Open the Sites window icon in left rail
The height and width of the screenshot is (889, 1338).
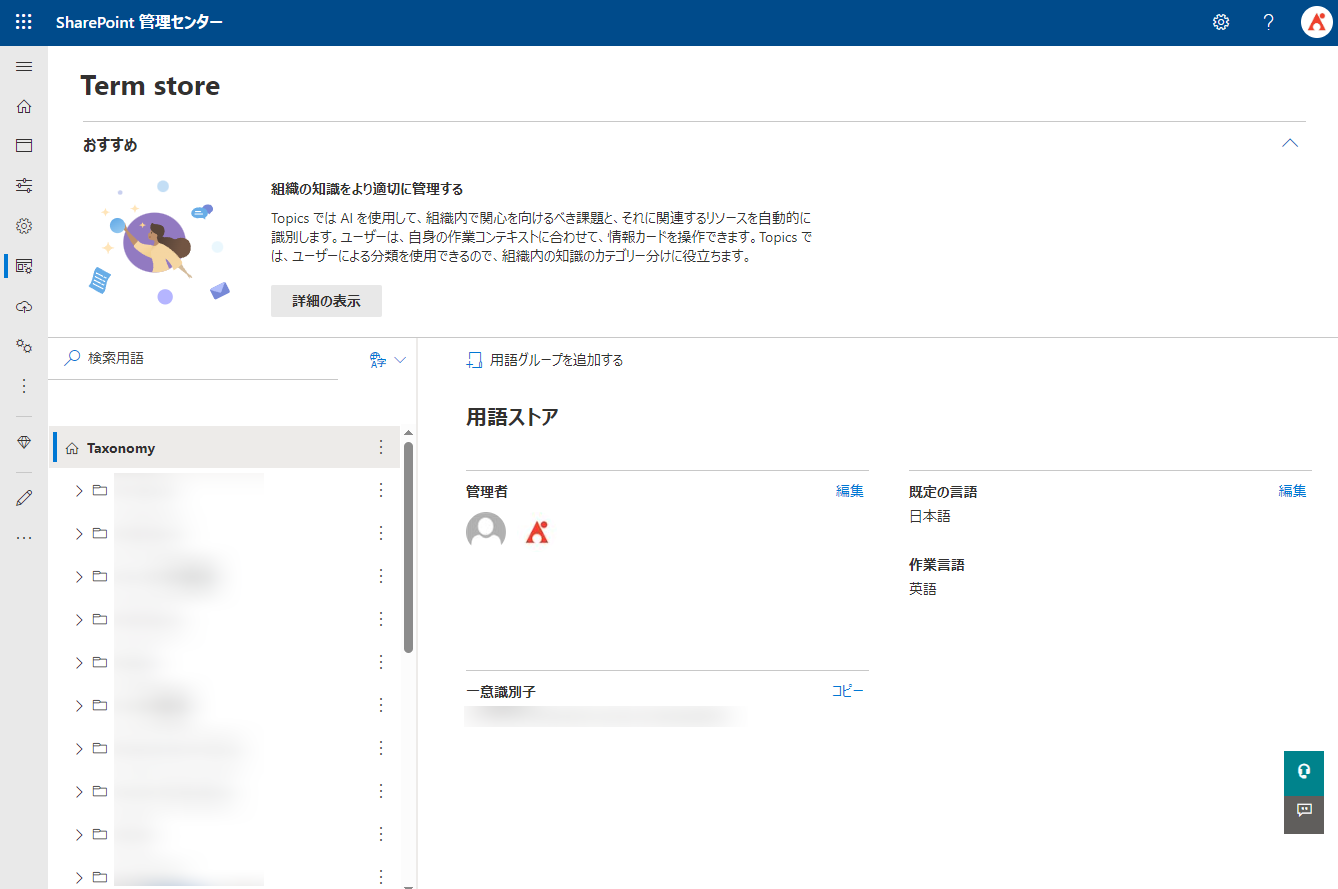pyautogui.click(x=24, y=146)
